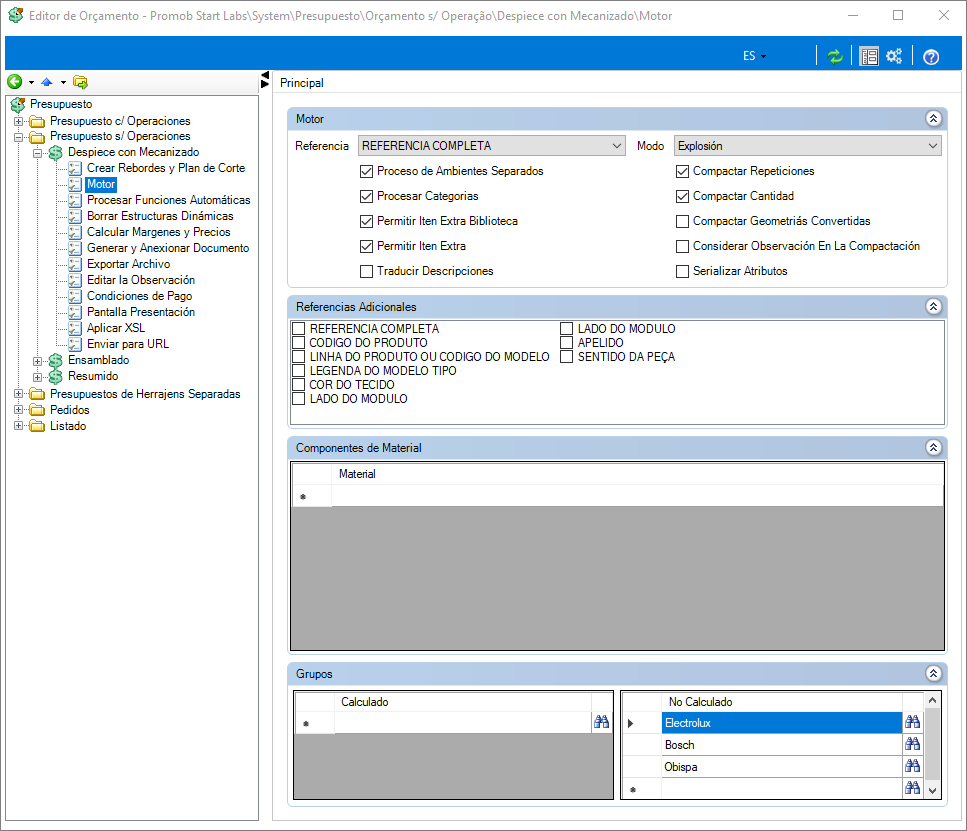Click the binoculars icon beside Electrolux
The width and height of the screenshot is (967, 831).
[x=912, y=722]
